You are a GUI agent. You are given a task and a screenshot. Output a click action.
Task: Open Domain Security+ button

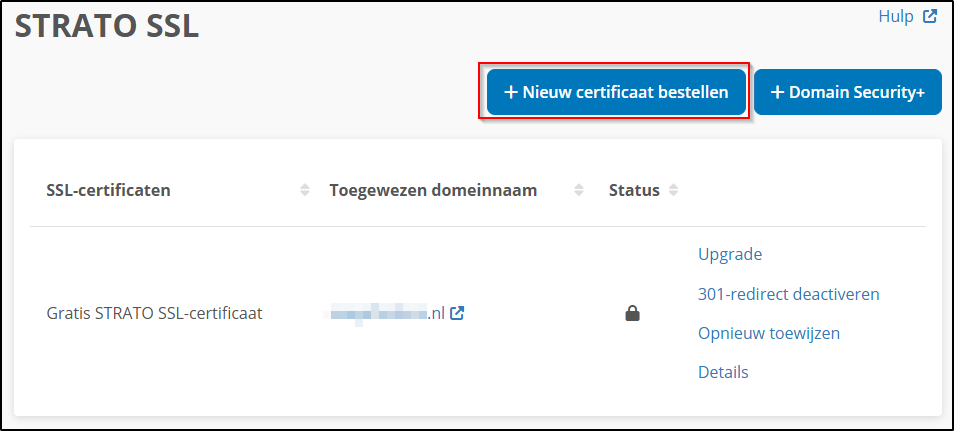coord(848,92)
